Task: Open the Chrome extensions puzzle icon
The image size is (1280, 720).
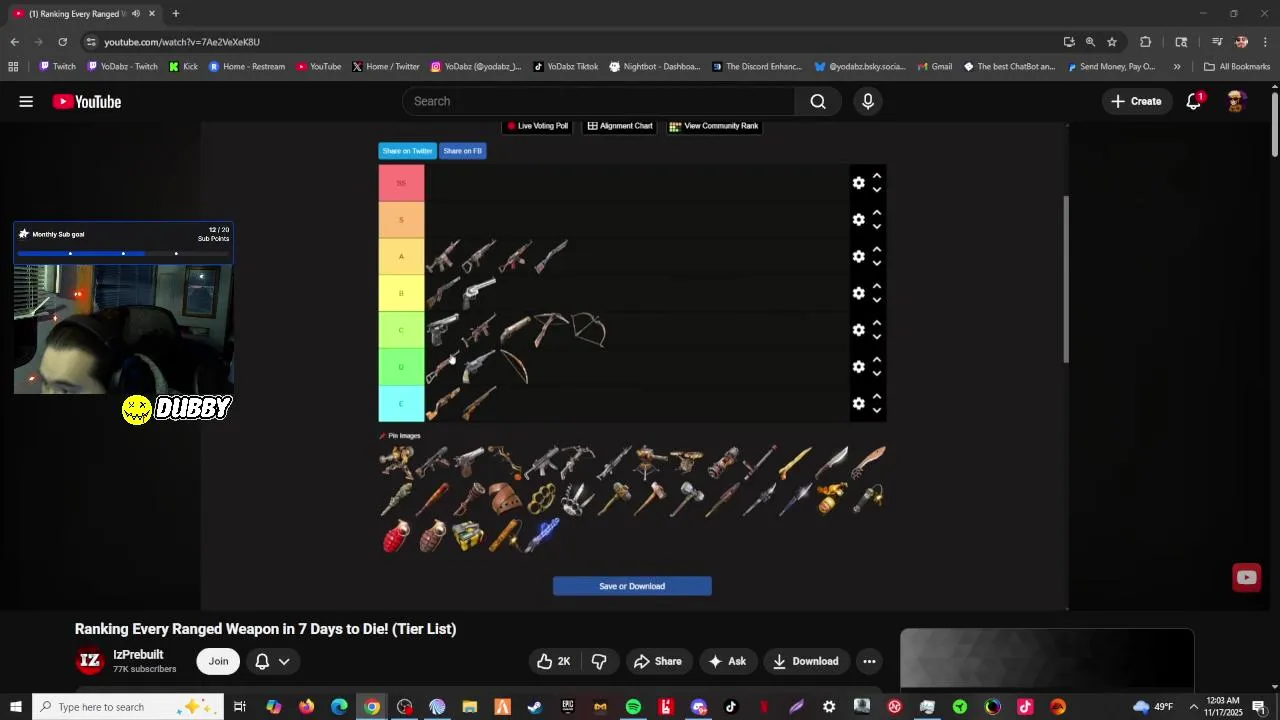Action: tap(1146, 42)
